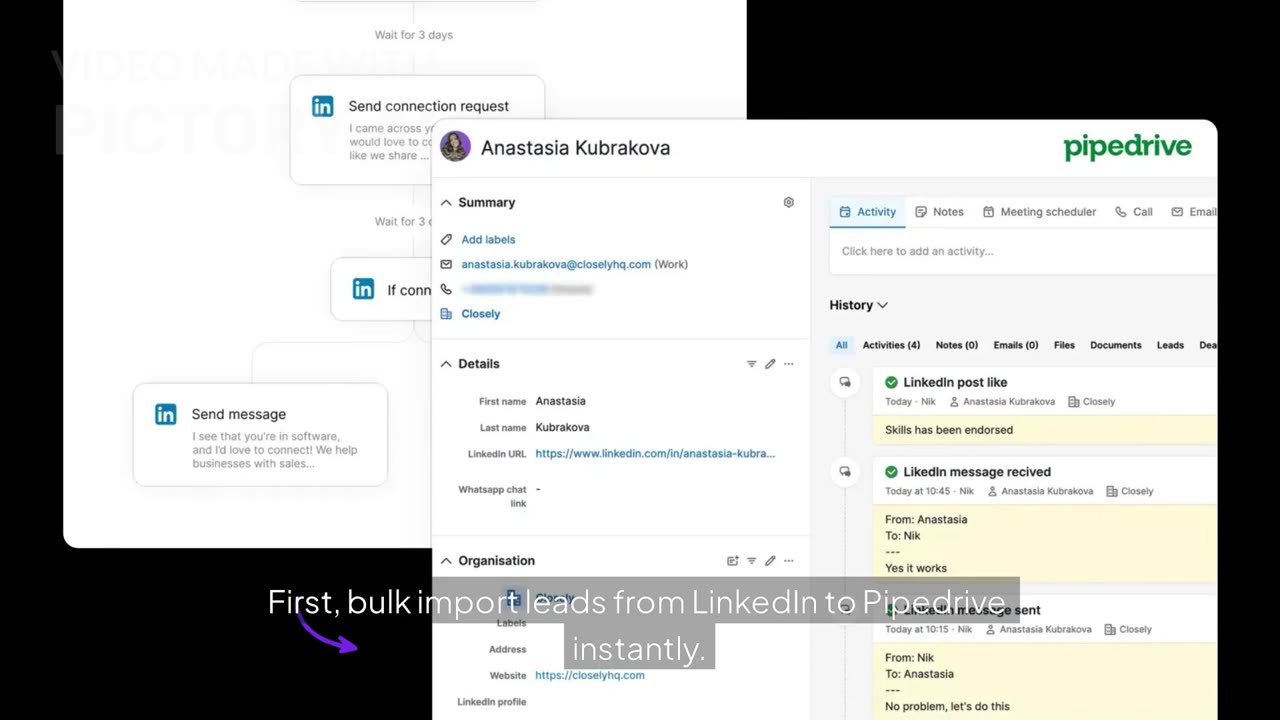Click the Last name value Kubrakova
This screenshot has width=1280, height=720.
click(562, 427)
